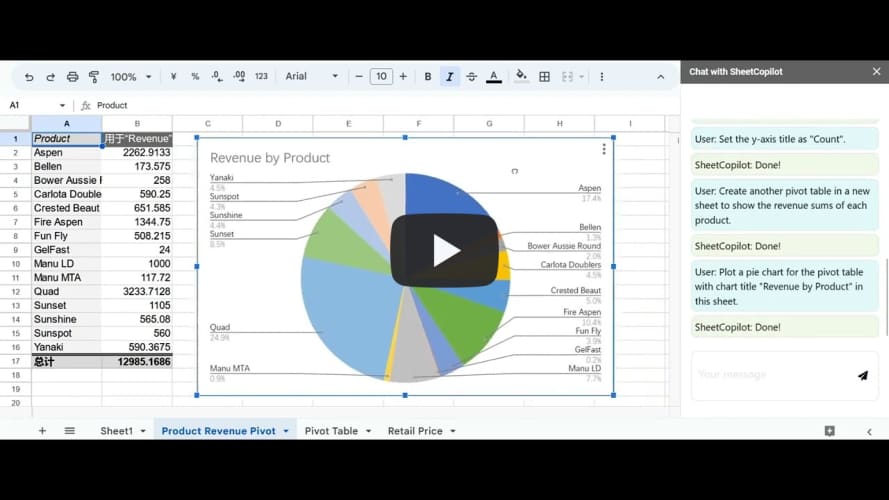The height and width of the screenshot is (500, 889).
Task: Decrease font size with minus button
Action: tap(359, 77)
